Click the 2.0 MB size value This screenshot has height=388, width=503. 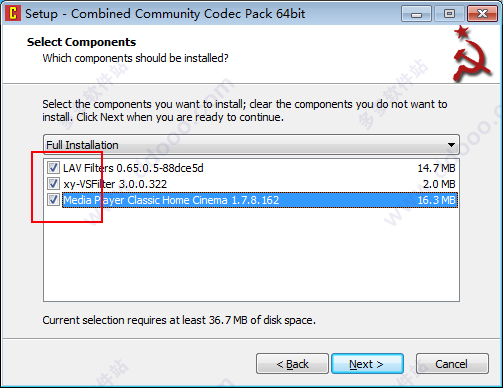click(x=439, y=184)
